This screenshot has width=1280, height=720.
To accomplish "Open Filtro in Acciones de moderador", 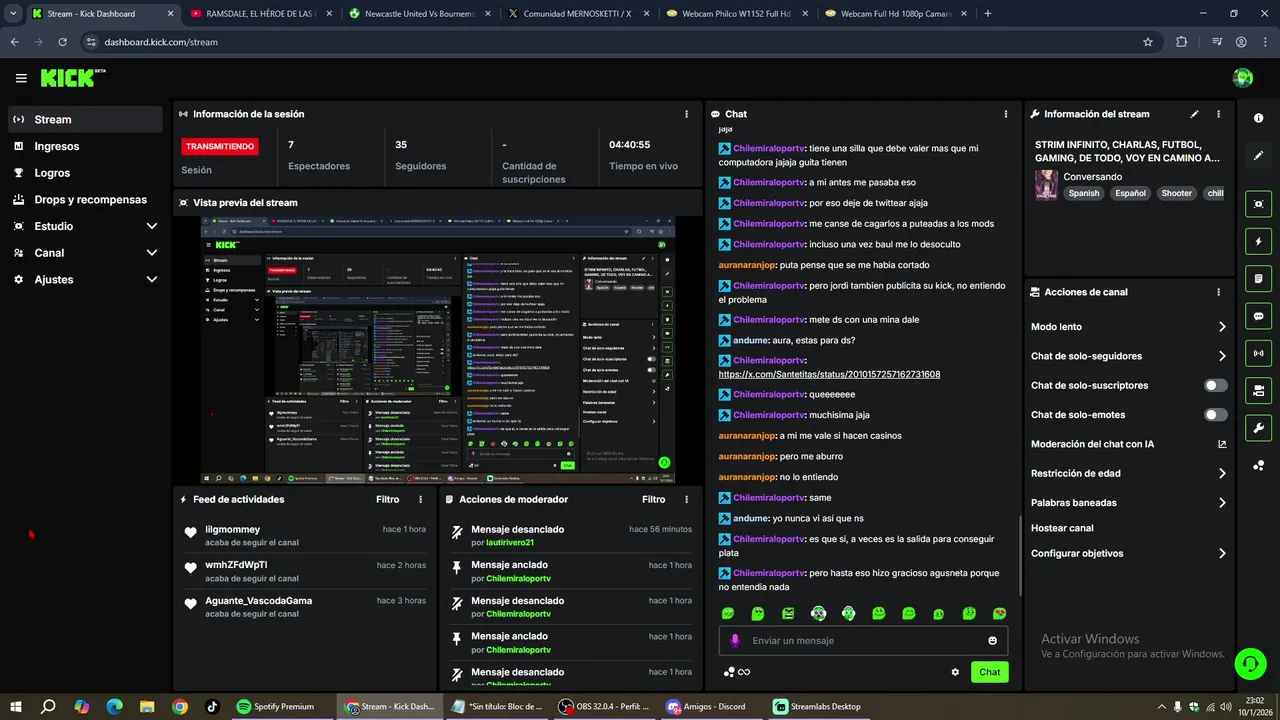I will pyautogui.click(x=653, y=499).
